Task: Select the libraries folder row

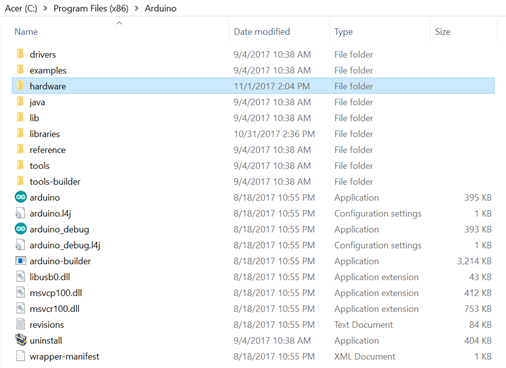Action: point(253,134)
